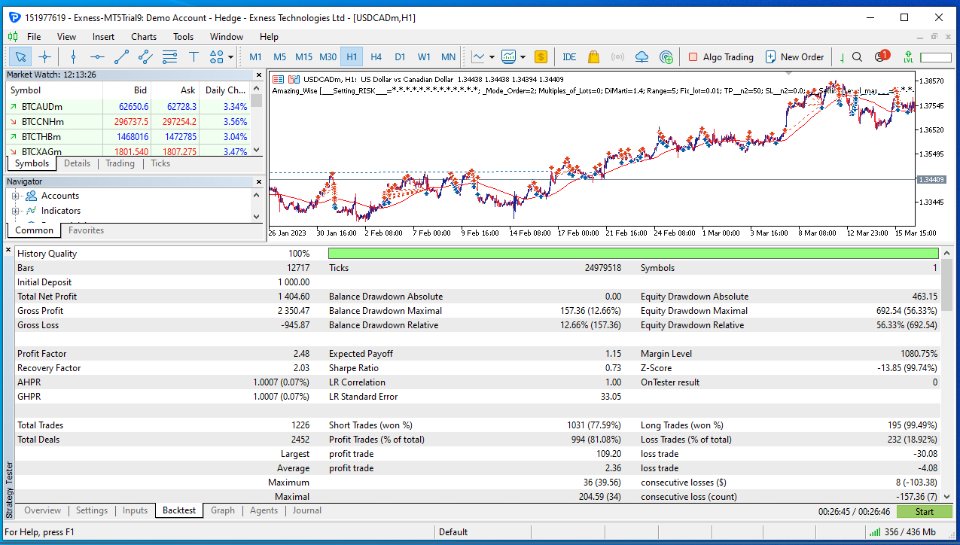Click the green Start button
960x545 pixels.
[x=924, y=511]
